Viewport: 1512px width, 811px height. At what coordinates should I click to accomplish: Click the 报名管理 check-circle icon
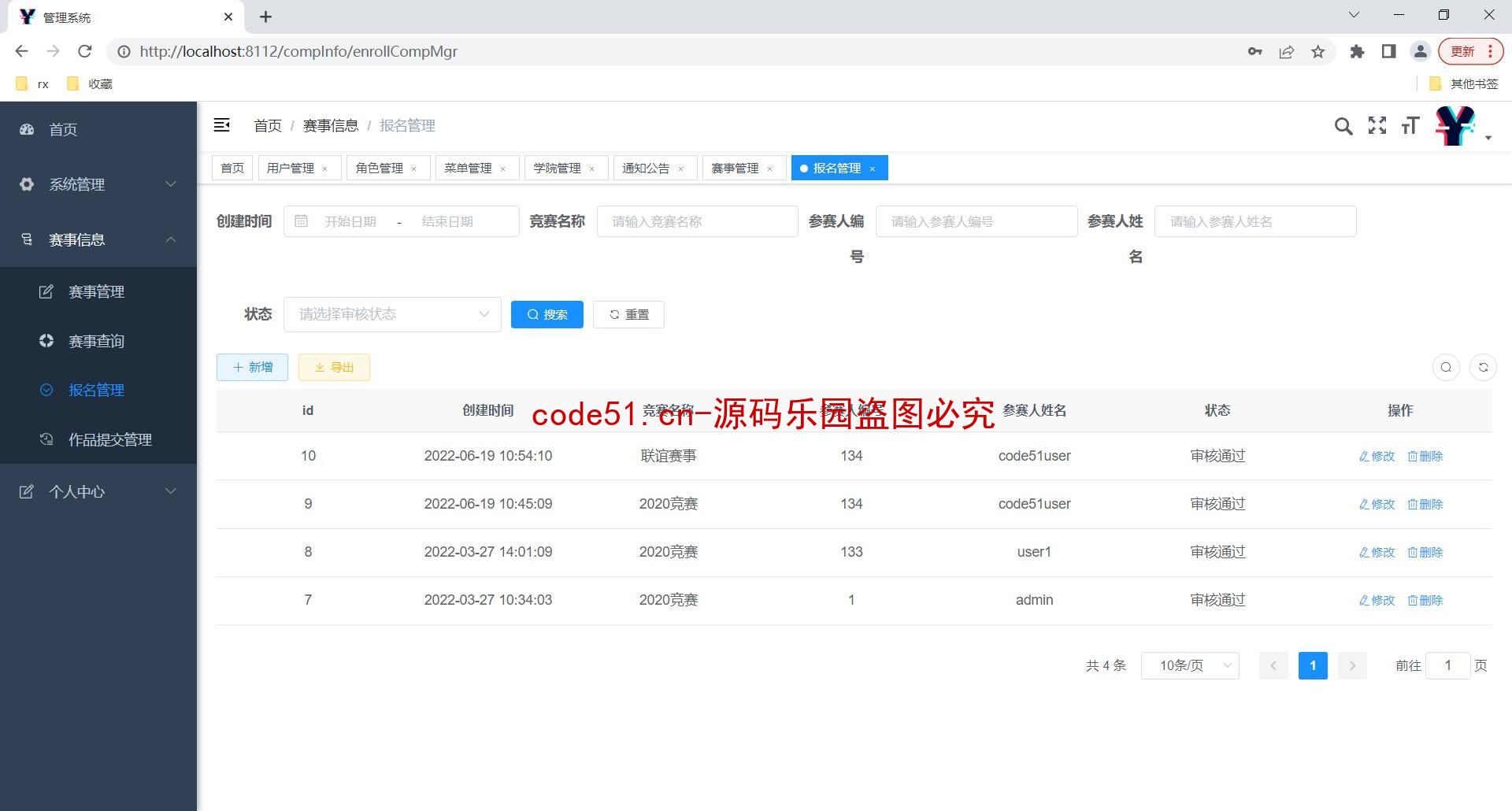[x=46, y=390]
